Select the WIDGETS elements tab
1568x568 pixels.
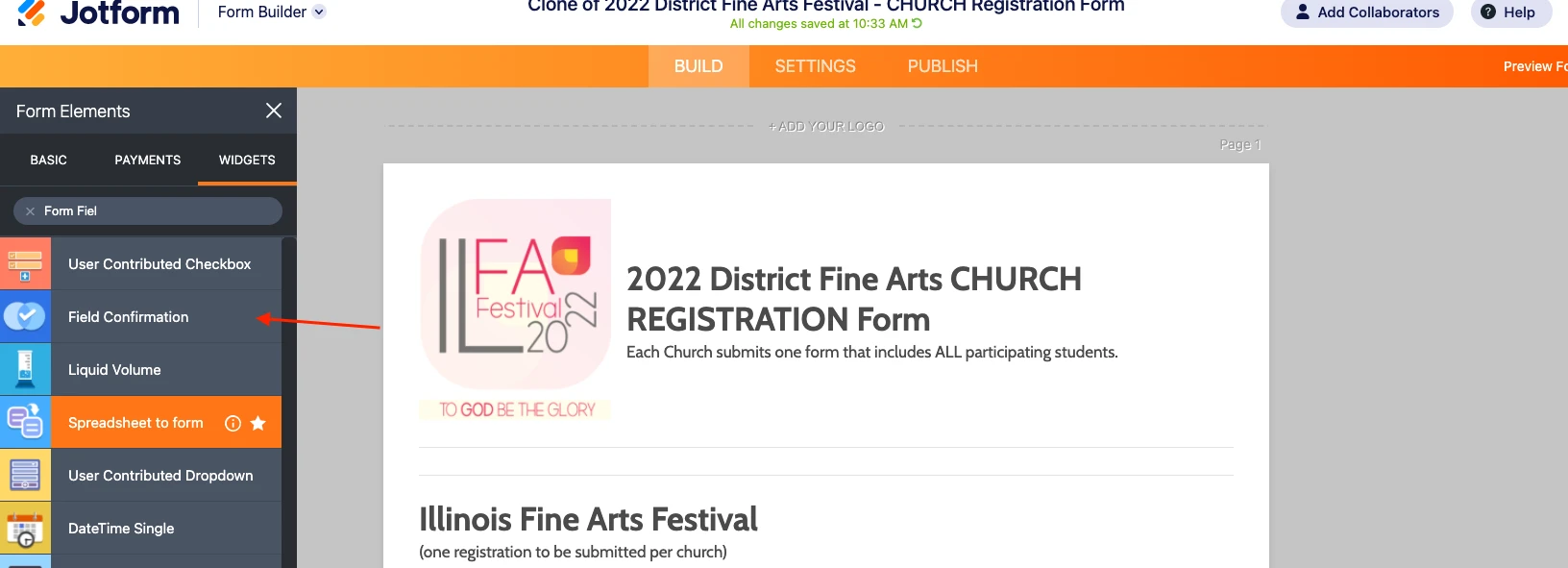(247, 160)
